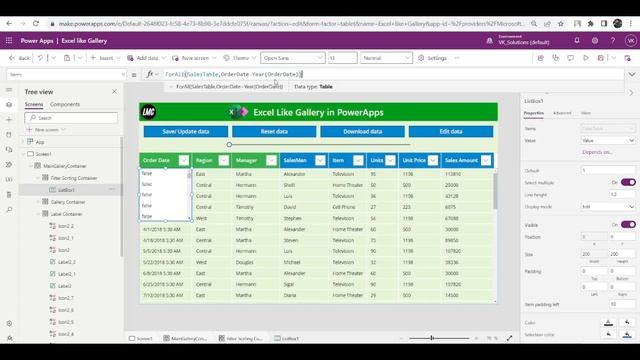
Task: Open the New screen menu
Action: (194, 58)
